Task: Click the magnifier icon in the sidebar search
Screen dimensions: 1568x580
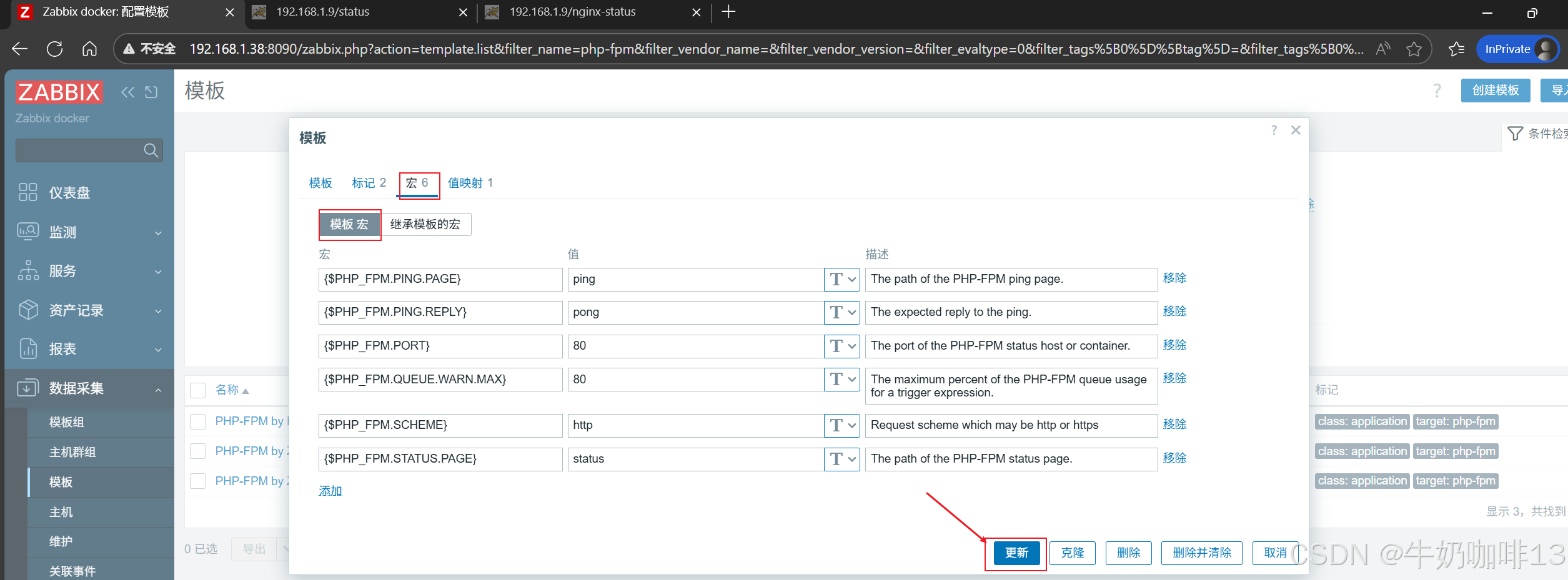Action: point(151,150)
